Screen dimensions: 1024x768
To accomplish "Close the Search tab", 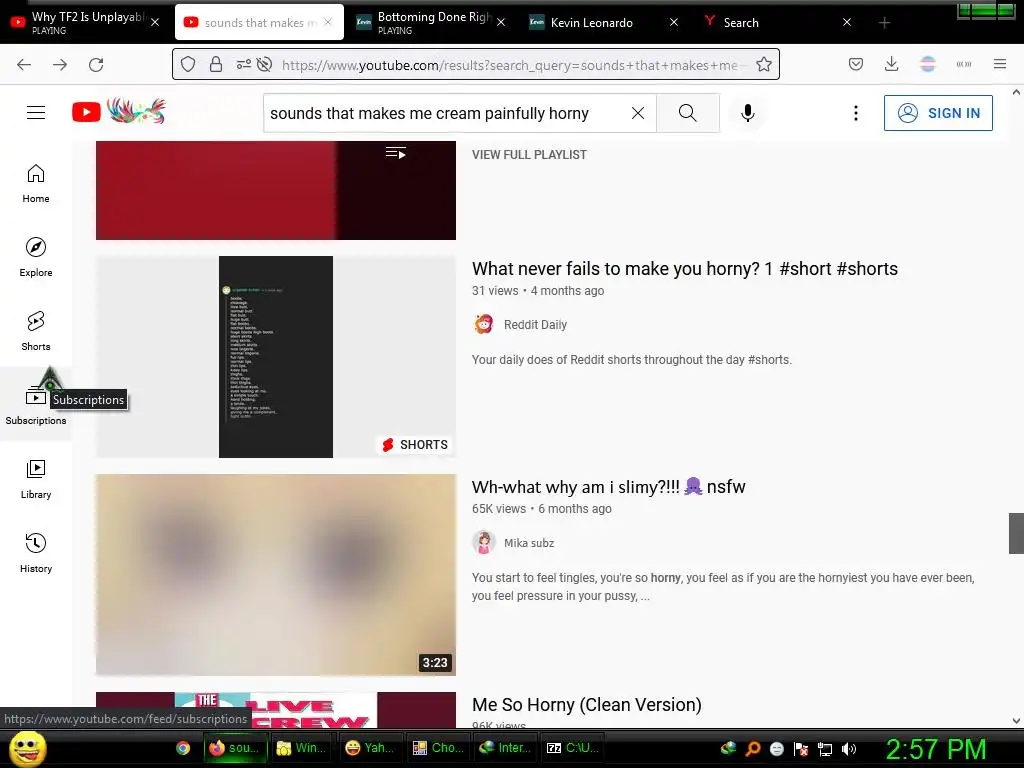I will (x=847, y=22).
